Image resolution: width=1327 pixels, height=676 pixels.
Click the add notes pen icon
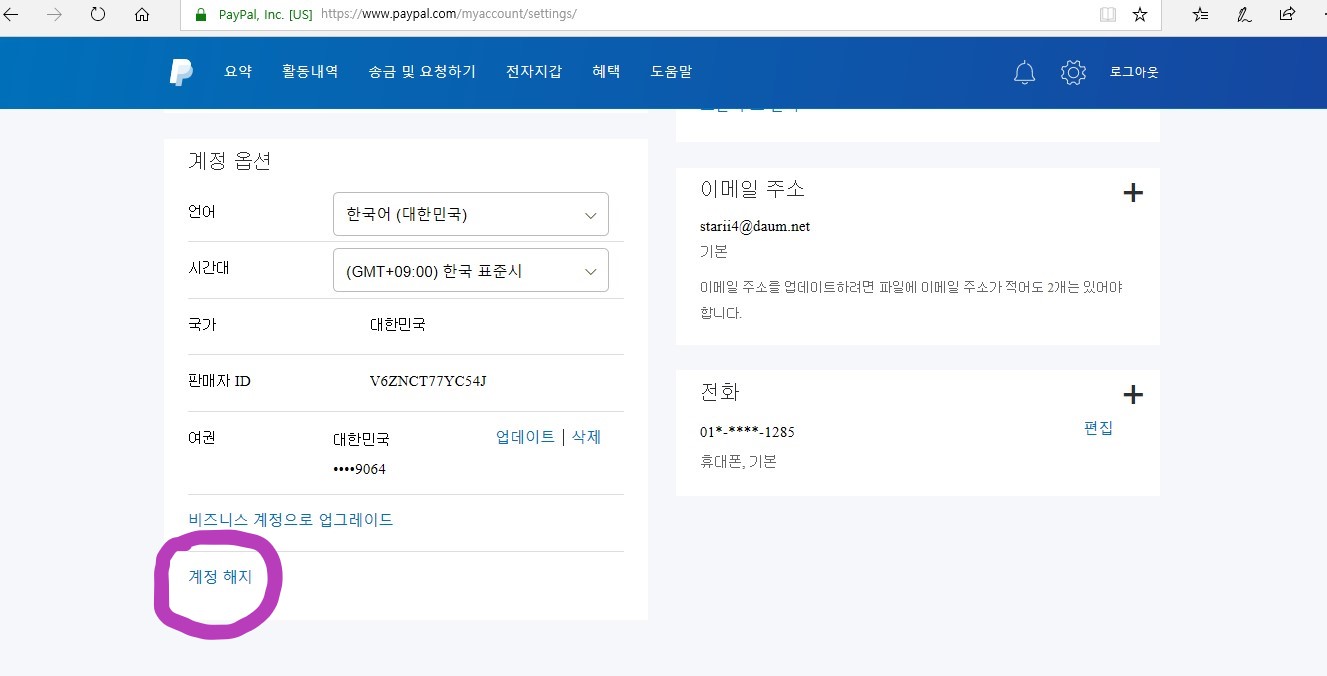point(1244,14)
